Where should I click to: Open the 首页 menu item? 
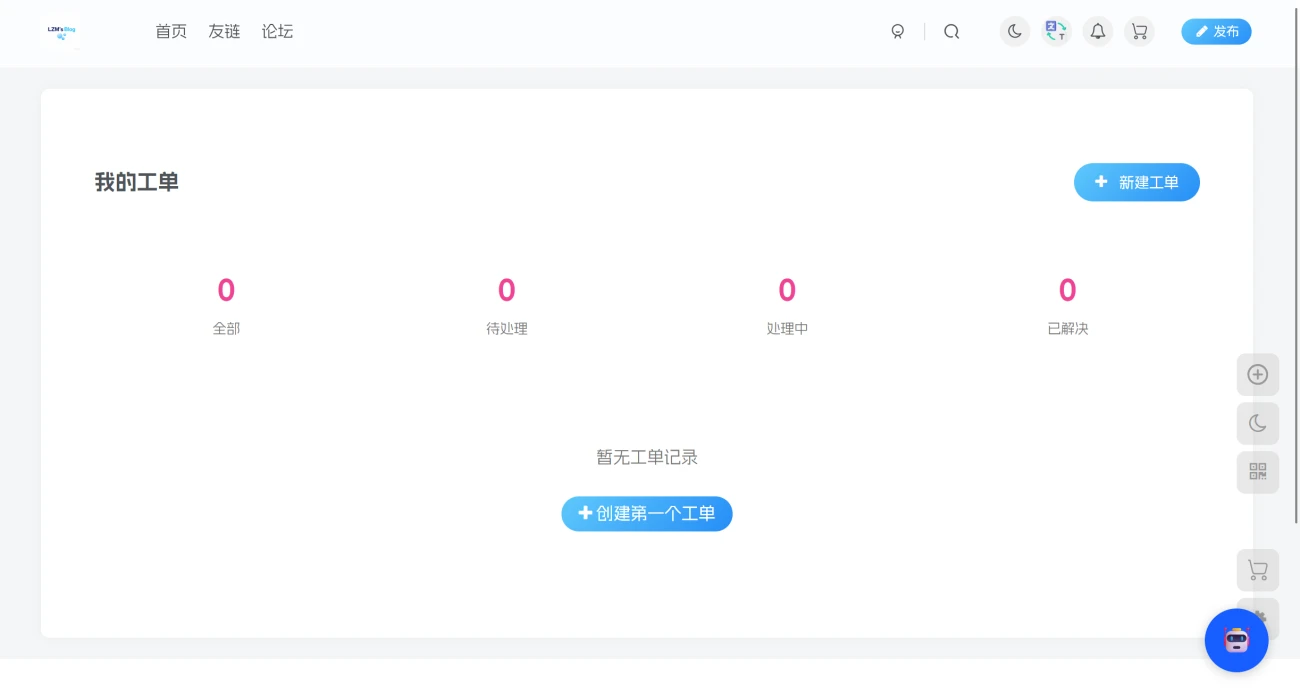tap(170, 31)
